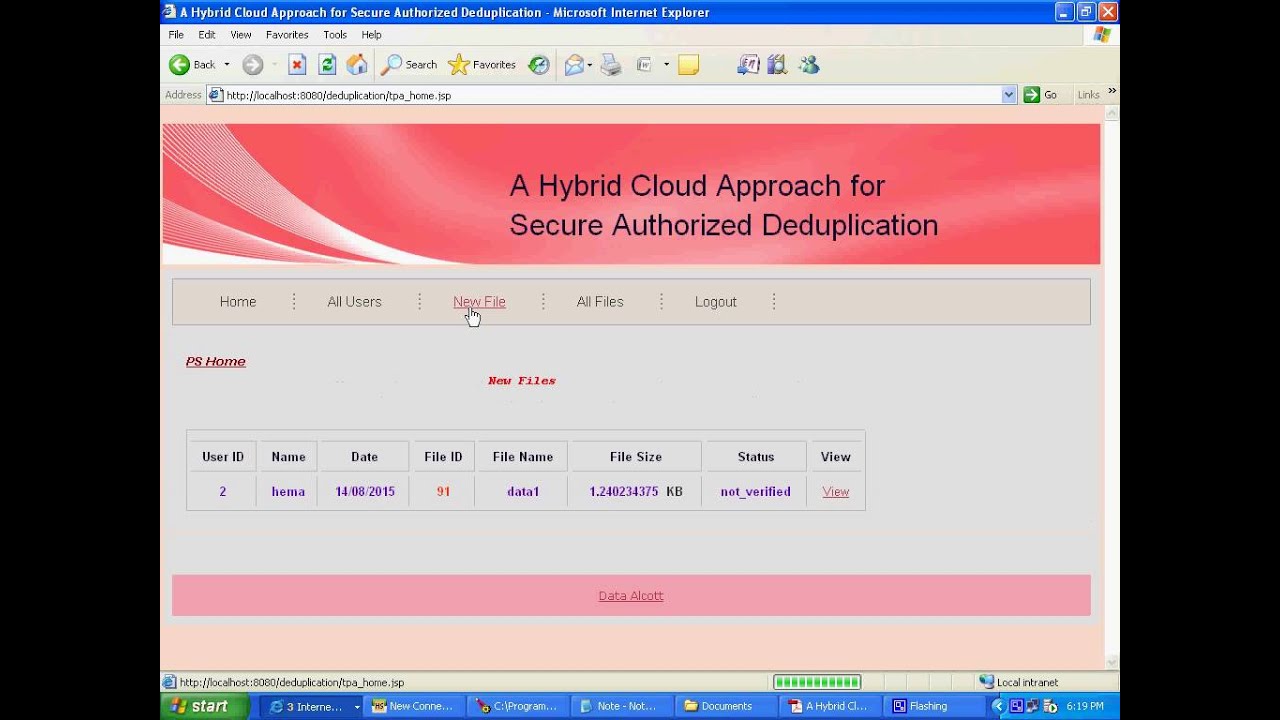Click the Edit with Word icon

[x=645, y=65]
